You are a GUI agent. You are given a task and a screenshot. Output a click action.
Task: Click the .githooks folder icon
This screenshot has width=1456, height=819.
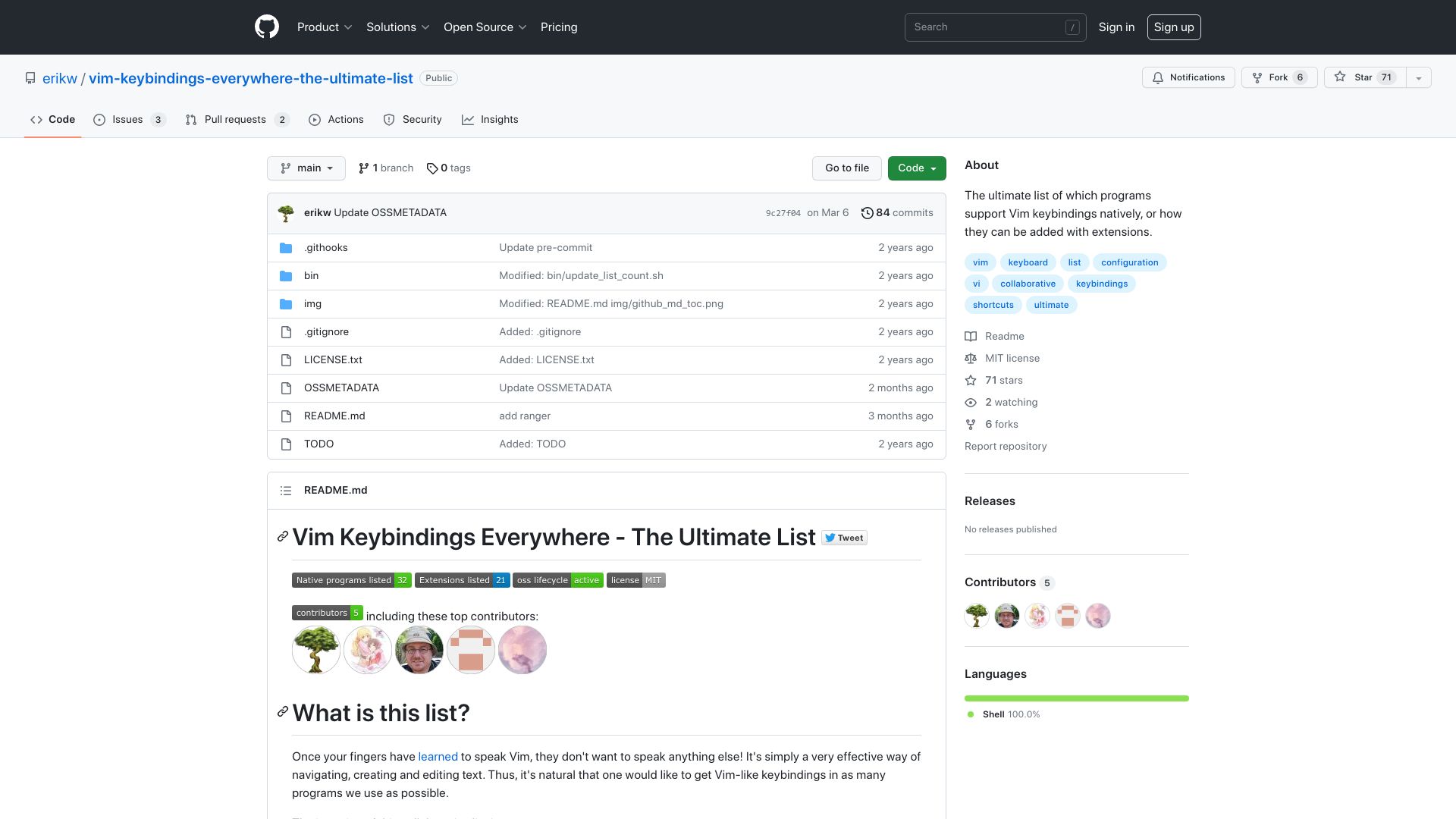(x=286, y=248)
